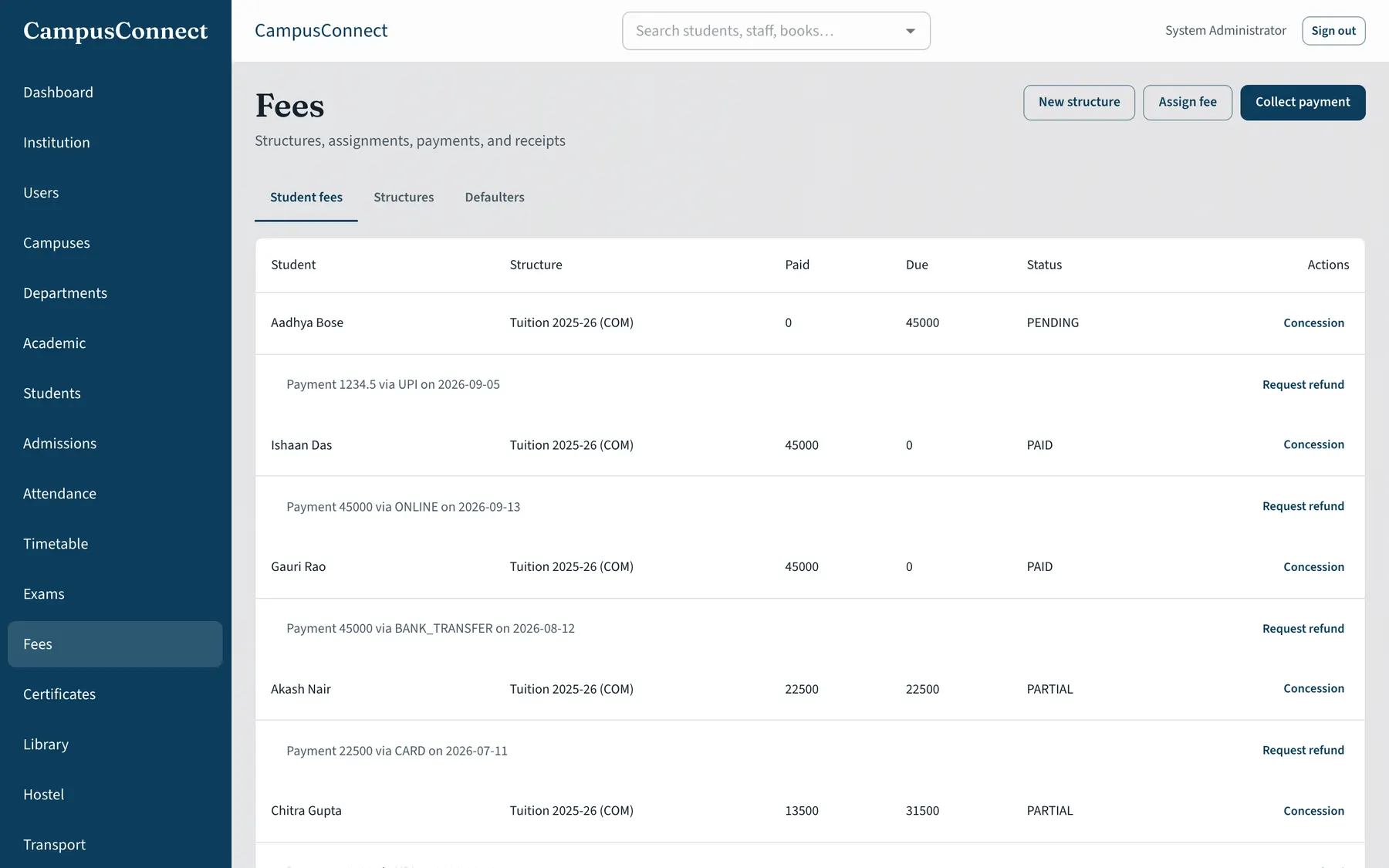Click the PARTIAL status for Akash Nair
The height and width of the screenshot is (868, 1389).
tap(1049, 689)
